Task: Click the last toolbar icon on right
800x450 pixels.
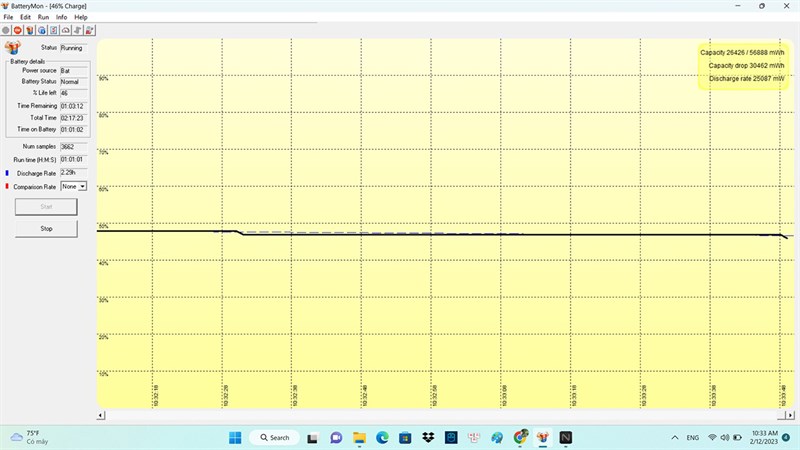Action: (90, 30)
